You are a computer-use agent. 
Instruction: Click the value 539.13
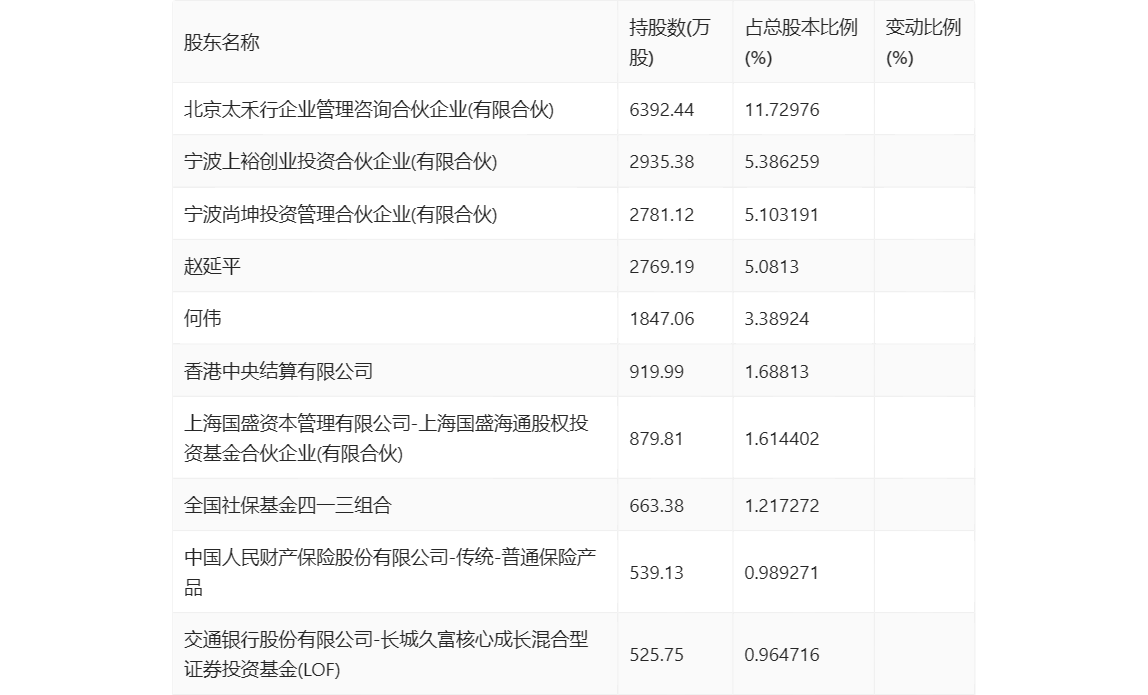656,573
